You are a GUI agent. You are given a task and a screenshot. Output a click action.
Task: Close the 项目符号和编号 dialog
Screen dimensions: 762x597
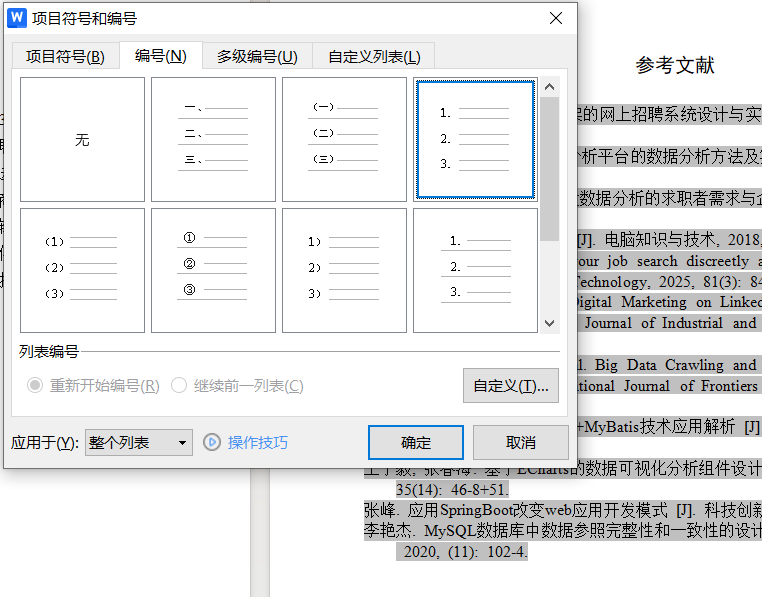tap(555, 18)
